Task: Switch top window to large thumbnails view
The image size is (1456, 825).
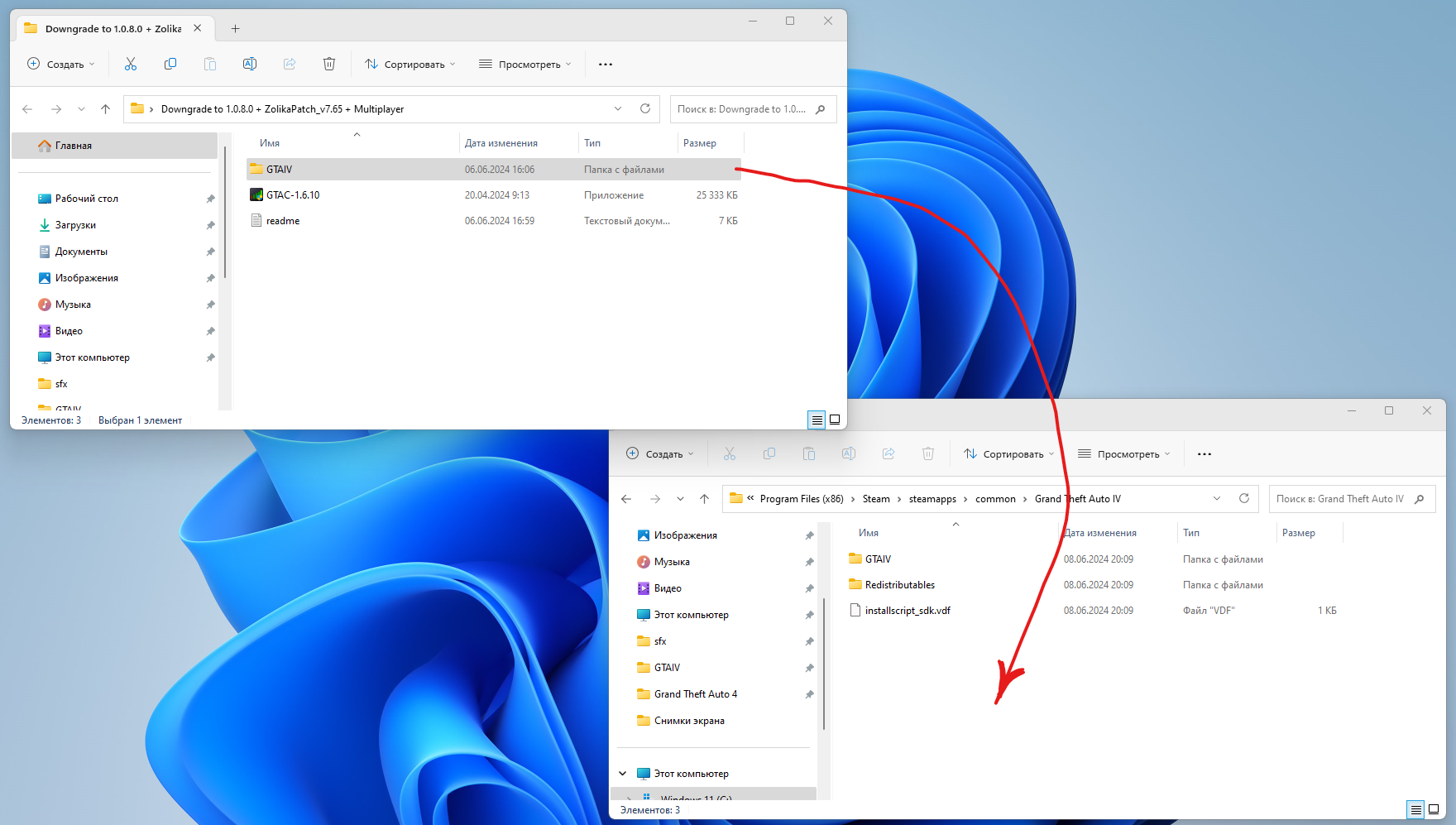Action: point(835,420)
